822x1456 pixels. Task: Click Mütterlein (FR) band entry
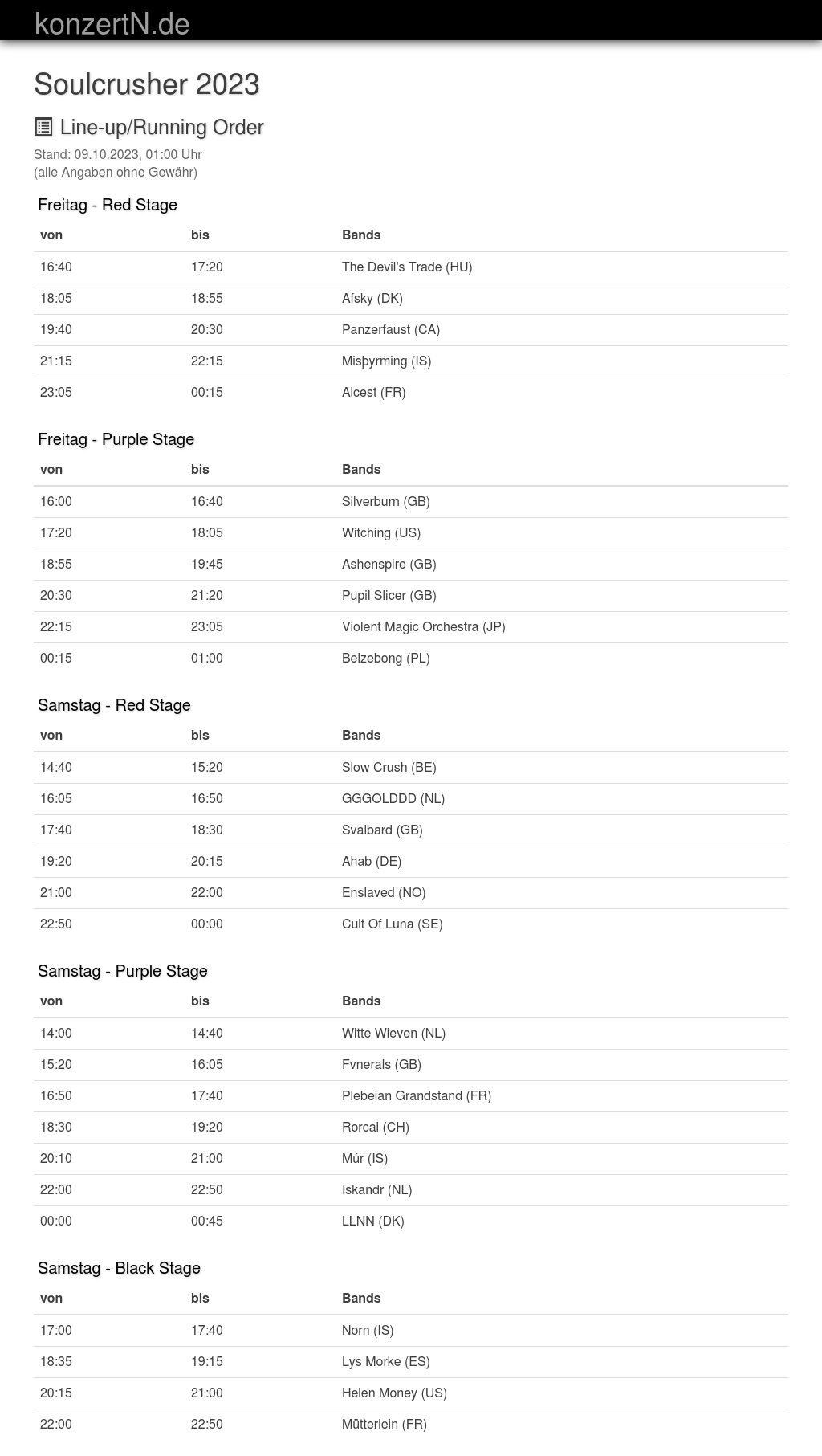384,1425
